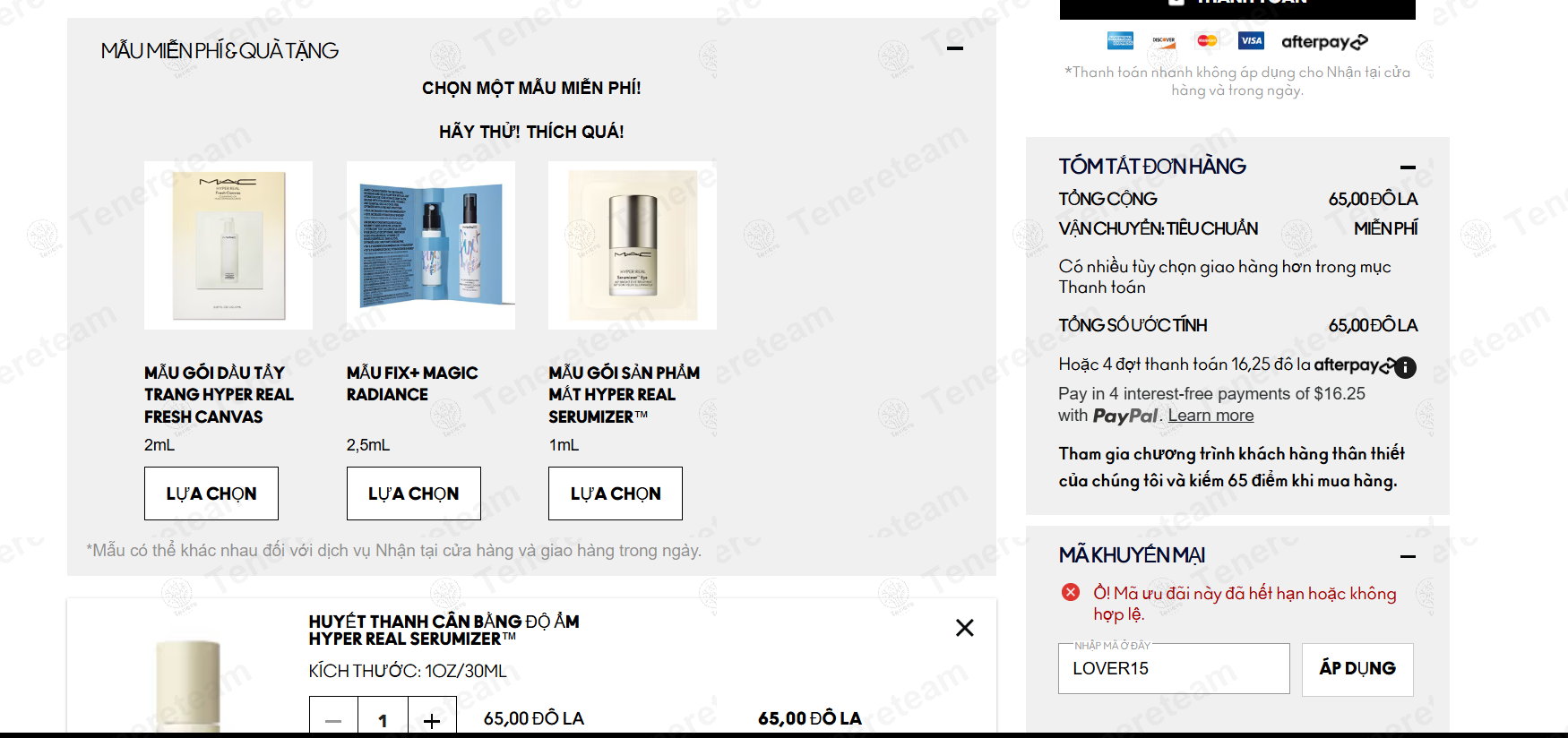This screenshot has width=1568, height=738.
Task: Click the afterpay logo near payment cards
Action: pyautogui.click(x=1324, y=41)
